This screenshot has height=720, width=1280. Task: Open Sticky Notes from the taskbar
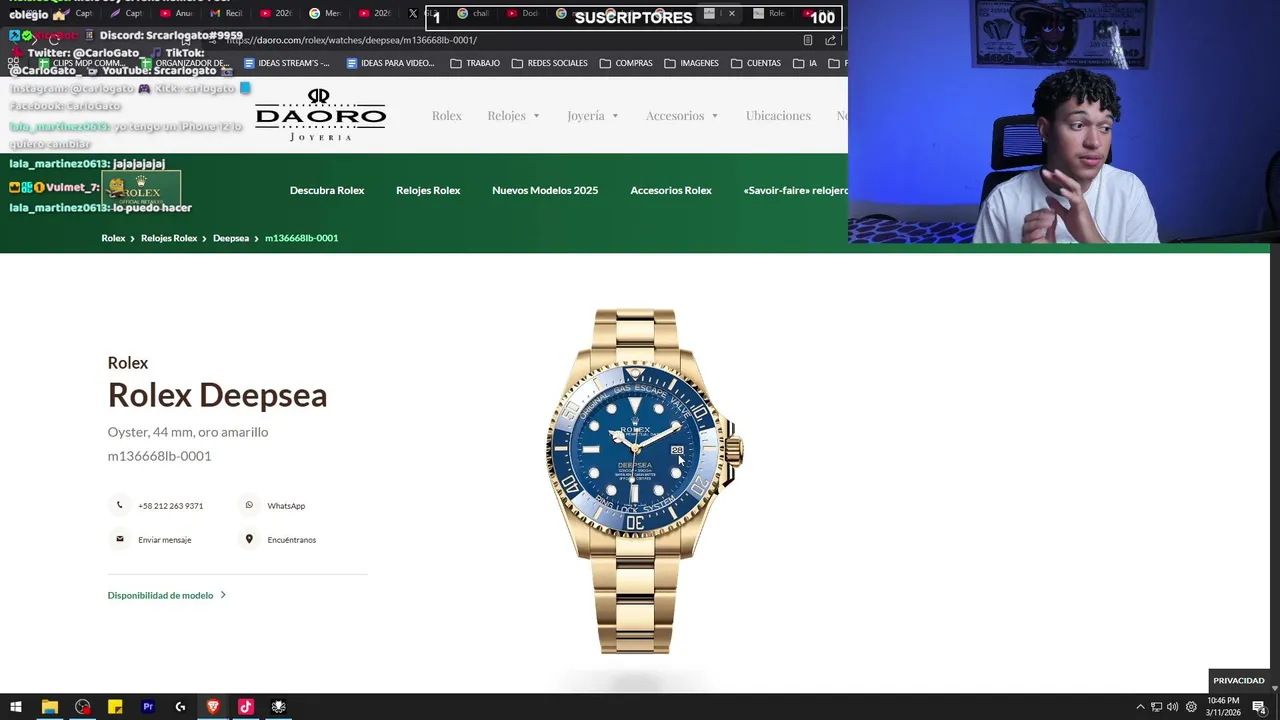115,707
